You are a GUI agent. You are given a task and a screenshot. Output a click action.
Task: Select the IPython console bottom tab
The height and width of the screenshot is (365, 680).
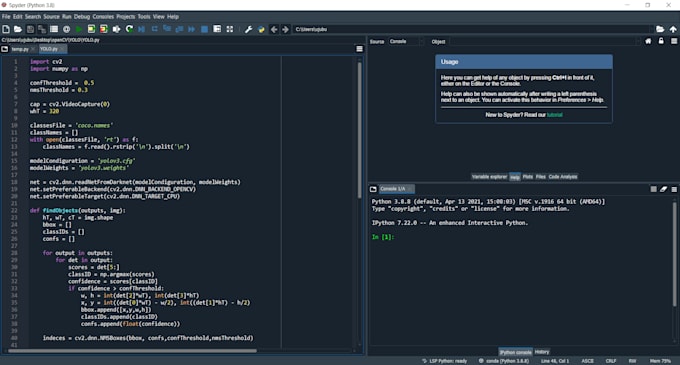(515, 352)
